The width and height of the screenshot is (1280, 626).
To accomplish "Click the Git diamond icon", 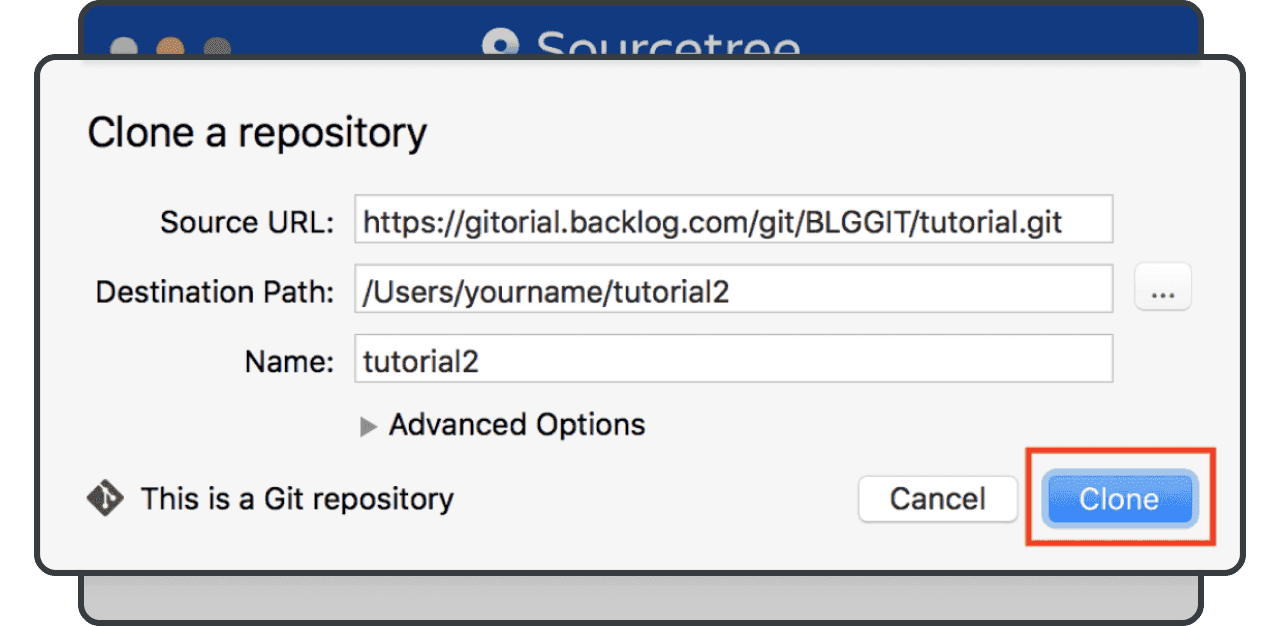I will point(105,498).
